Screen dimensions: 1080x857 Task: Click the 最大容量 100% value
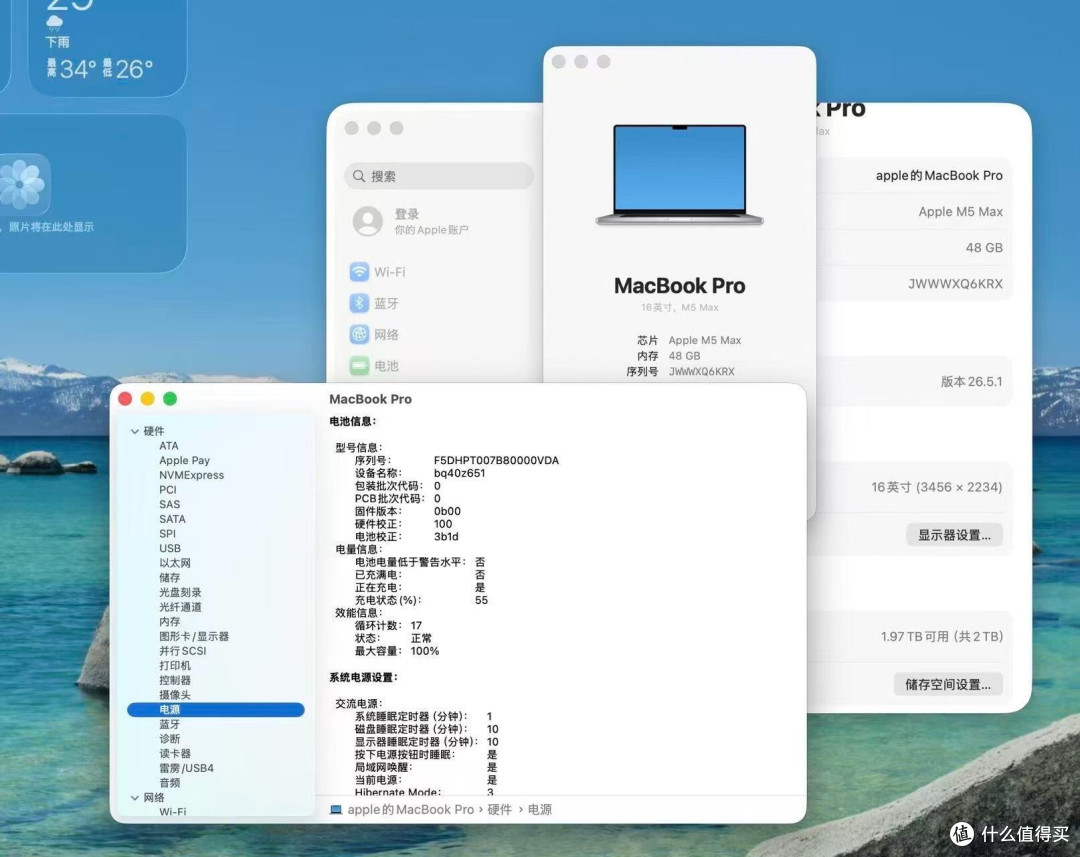coord(424,651)
